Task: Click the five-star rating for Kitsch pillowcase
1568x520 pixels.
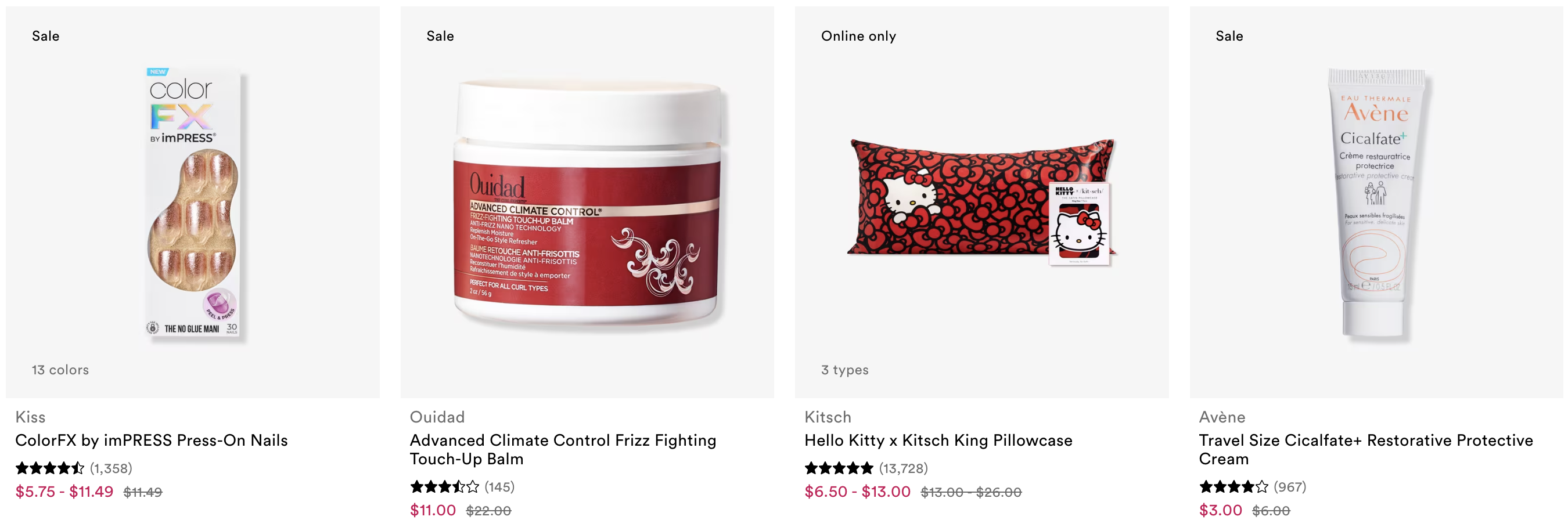Action: pyautogui.click(x=838, y=468)
